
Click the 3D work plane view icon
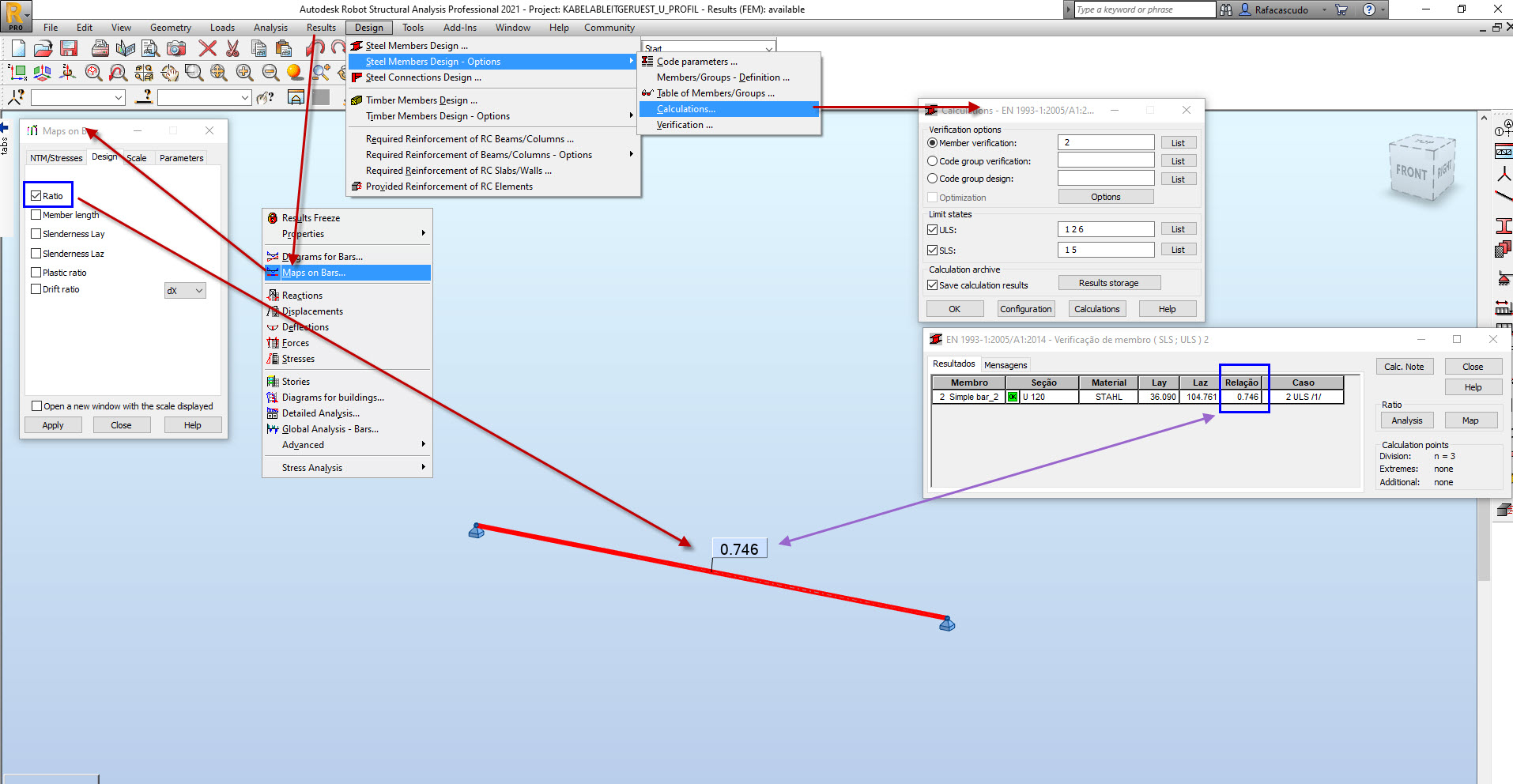click(x=43, y=73)
